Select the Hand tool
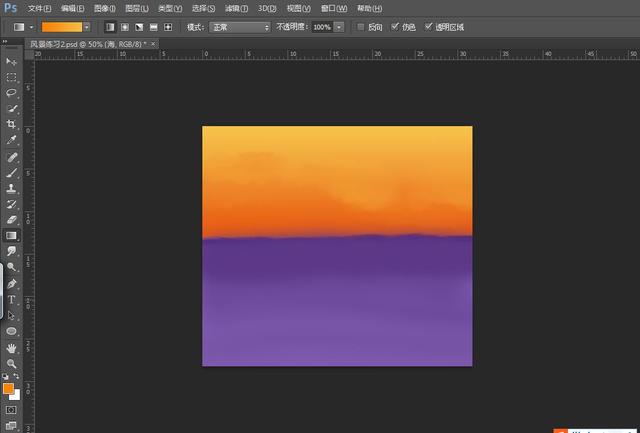This screenshot has width=640, height=433. point(12,348)
